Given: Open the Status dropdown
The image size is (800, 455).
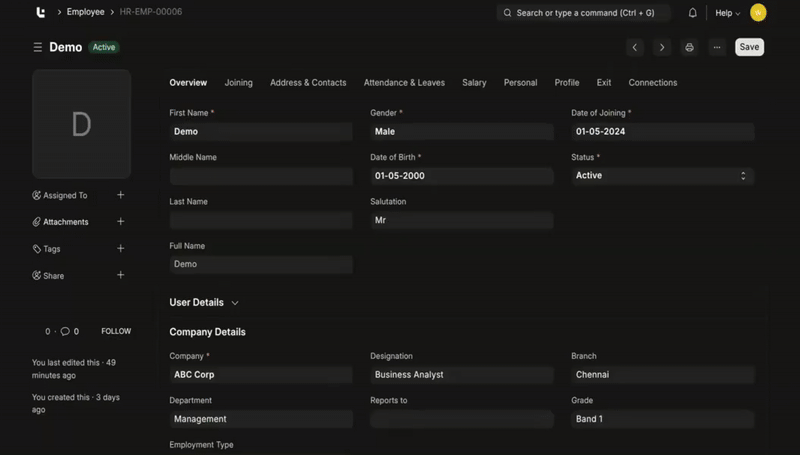Looking at the screenshot, I should click(662, 176).
